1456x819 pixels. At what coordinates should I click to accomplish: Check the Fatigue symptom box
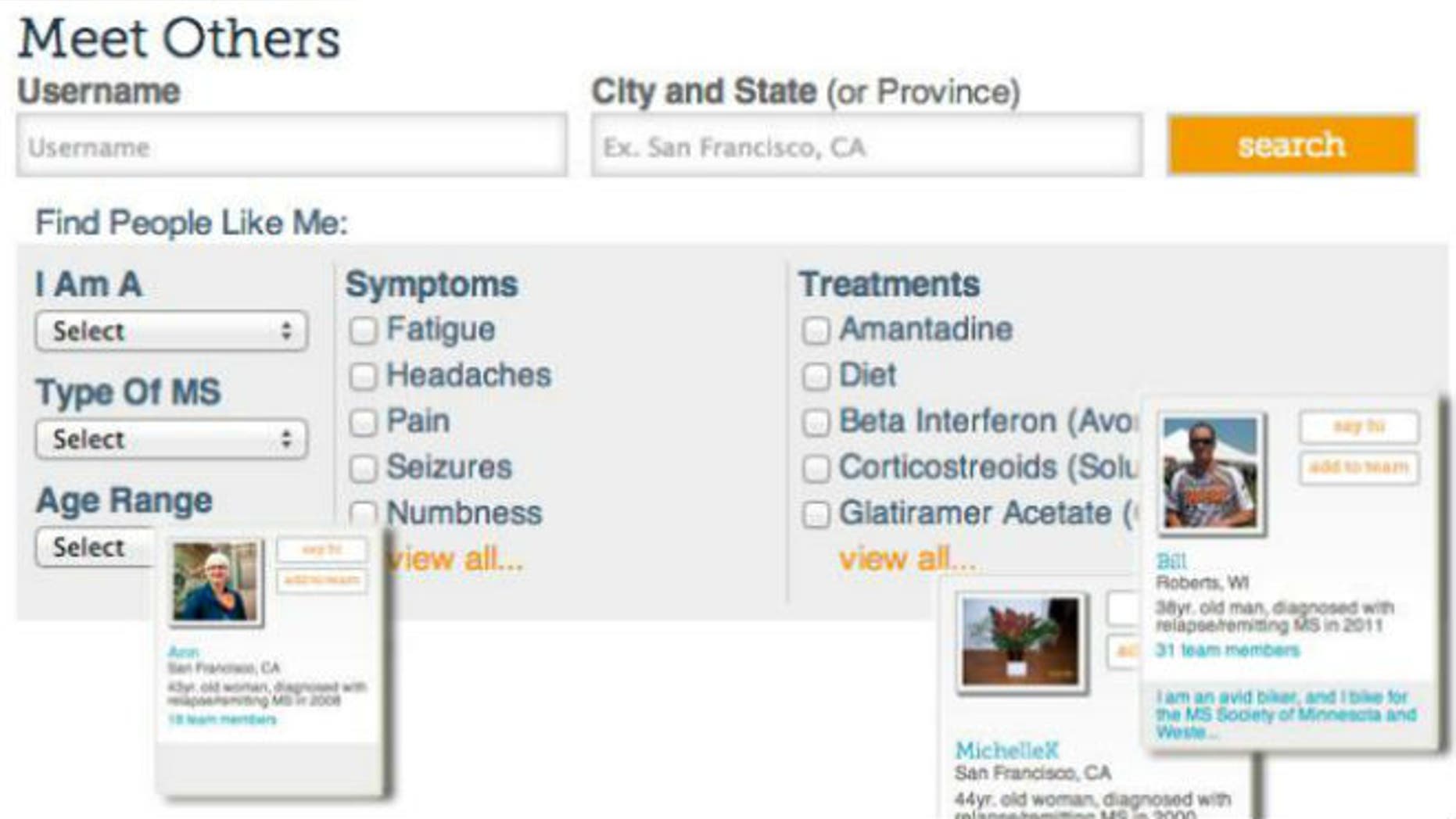pos(363,331)
